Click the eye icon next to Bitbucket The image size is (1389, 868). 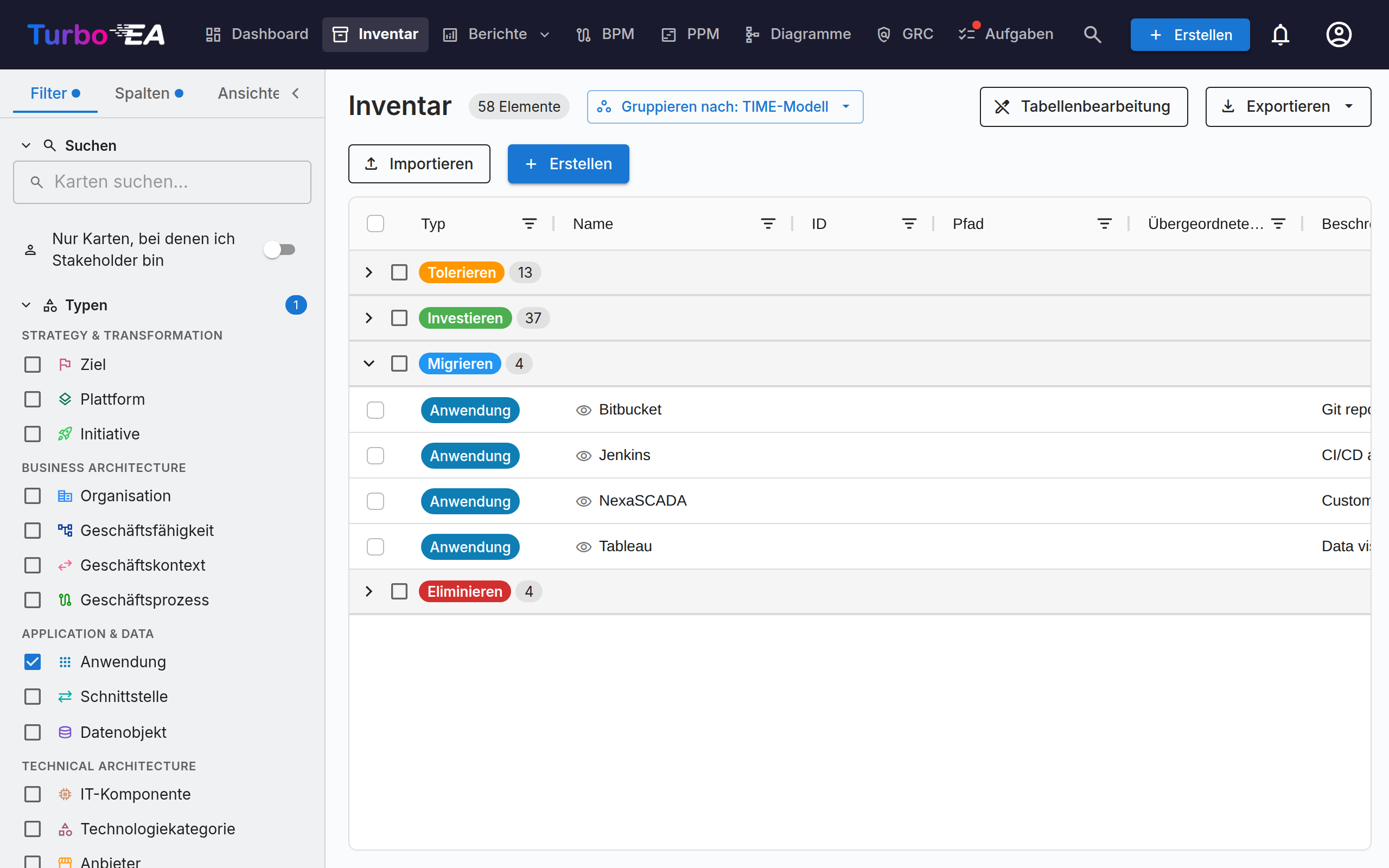coord(583,410)
